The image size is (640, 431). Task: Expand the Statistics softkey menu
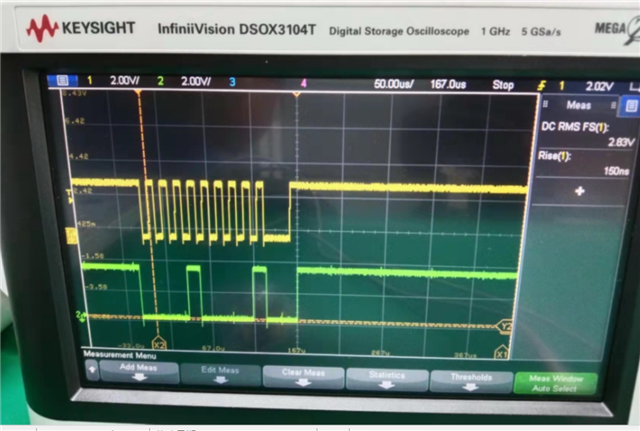[387, 379]
